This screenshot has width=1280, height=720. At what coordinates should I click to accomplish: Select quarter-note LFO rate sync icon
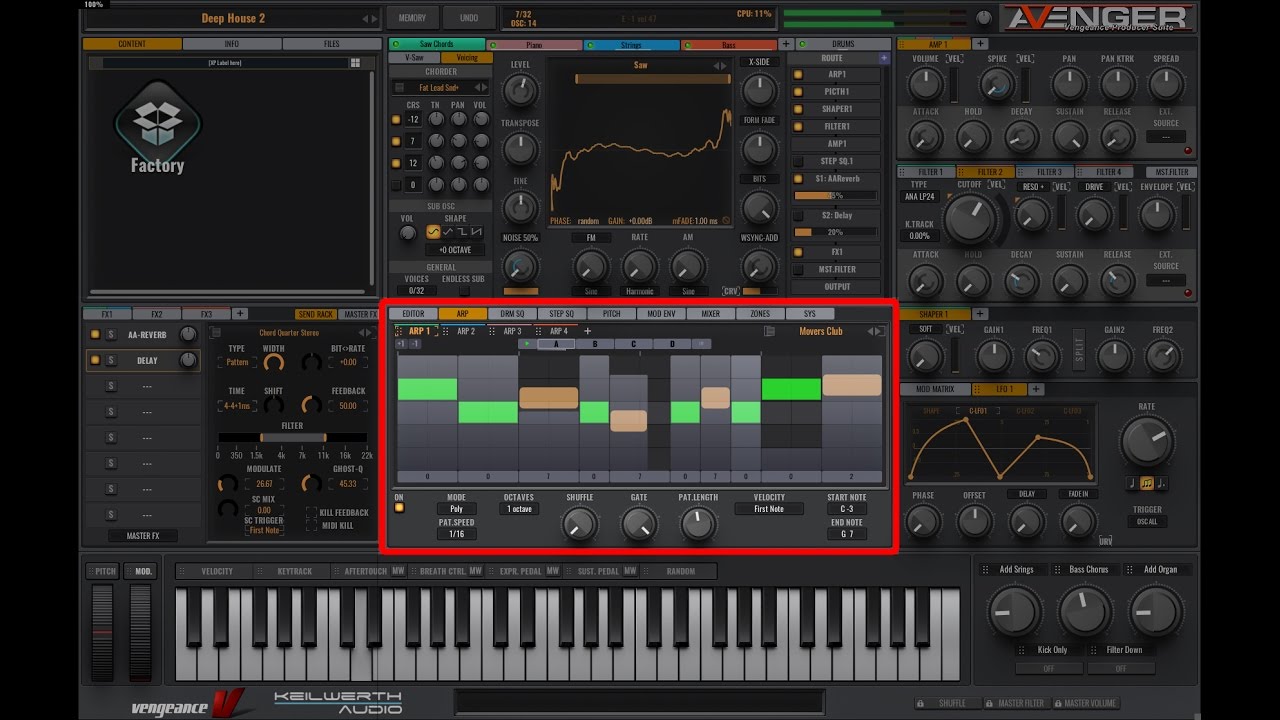1132,483
